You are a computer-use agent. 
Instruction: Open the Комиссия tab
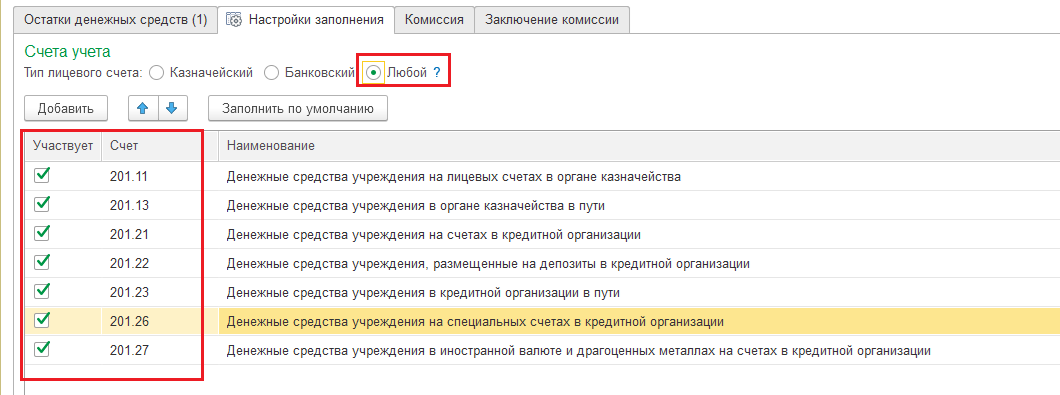(x=434, y=20)
